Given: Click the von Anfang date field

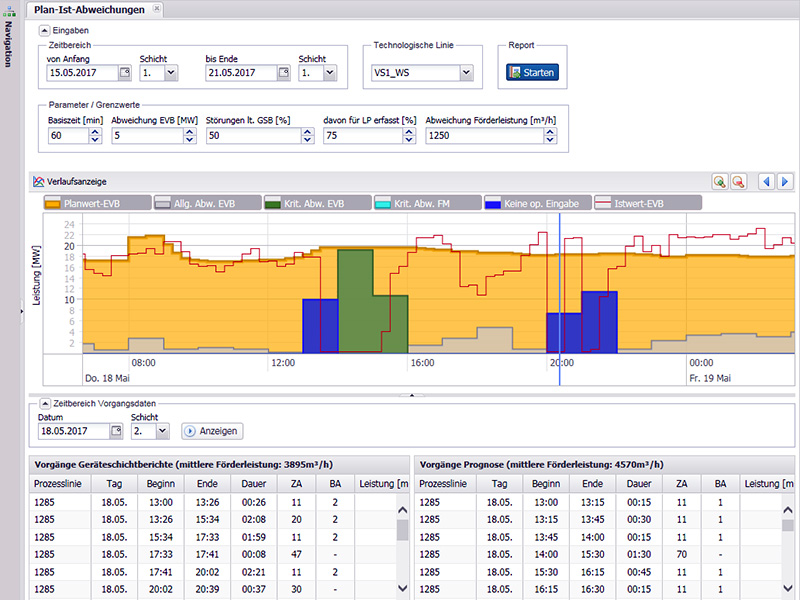Looking at the screenshot, I should point(83,72).
